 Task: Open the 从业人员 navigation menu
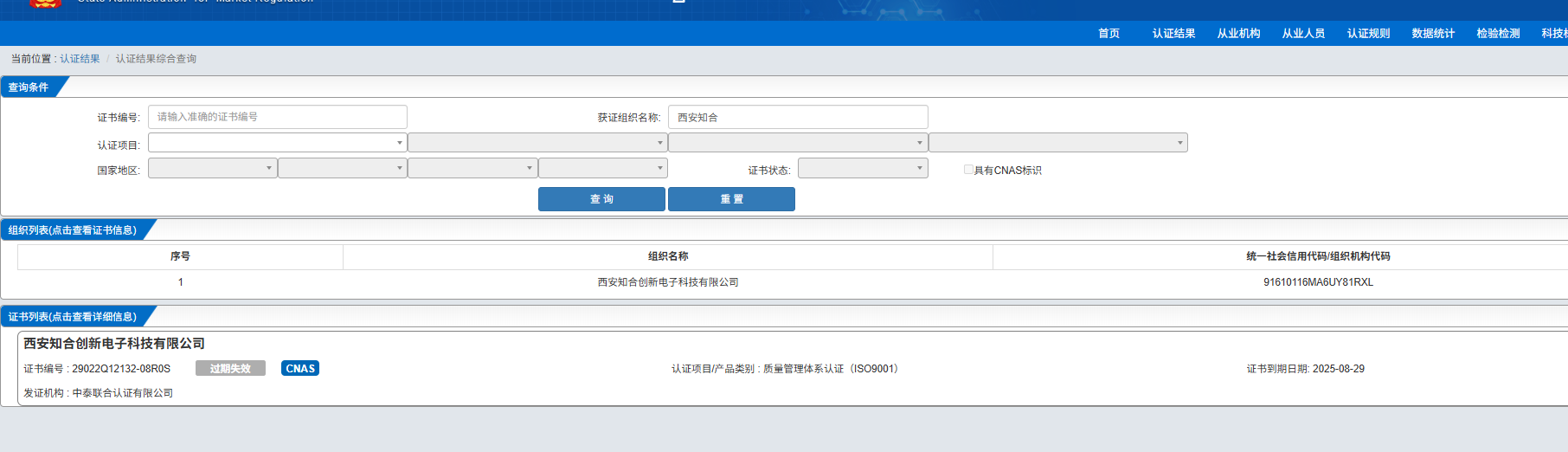1303,34
